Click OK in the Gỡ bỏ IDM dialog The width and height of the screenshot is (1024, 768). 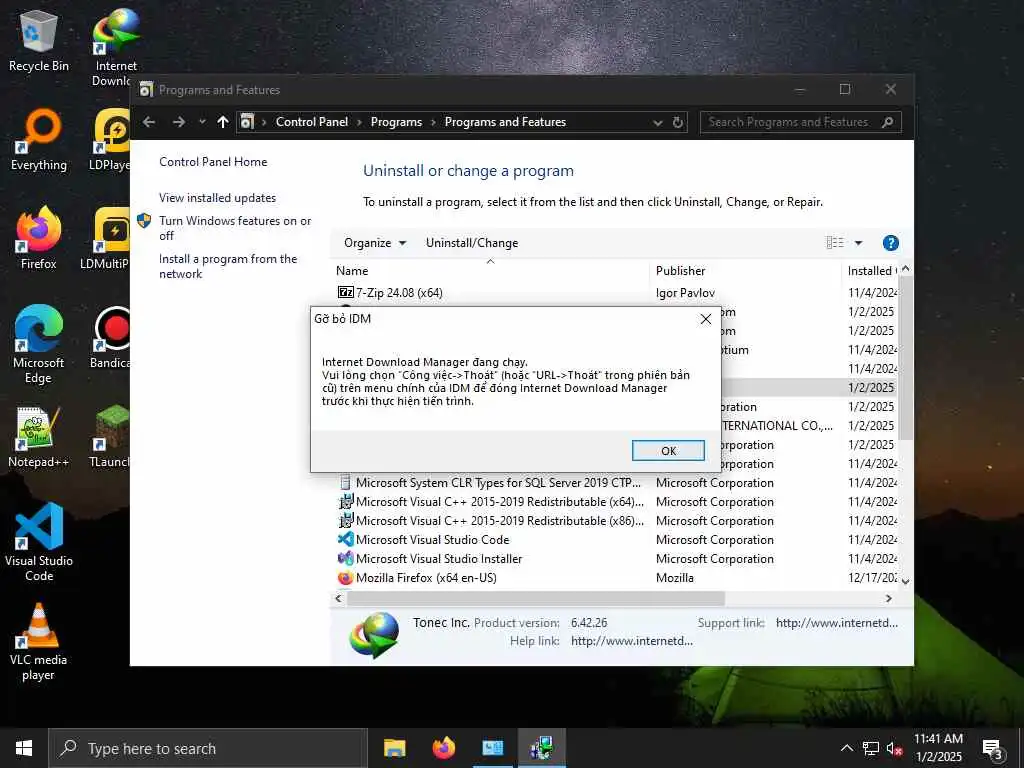pos(668,451)
